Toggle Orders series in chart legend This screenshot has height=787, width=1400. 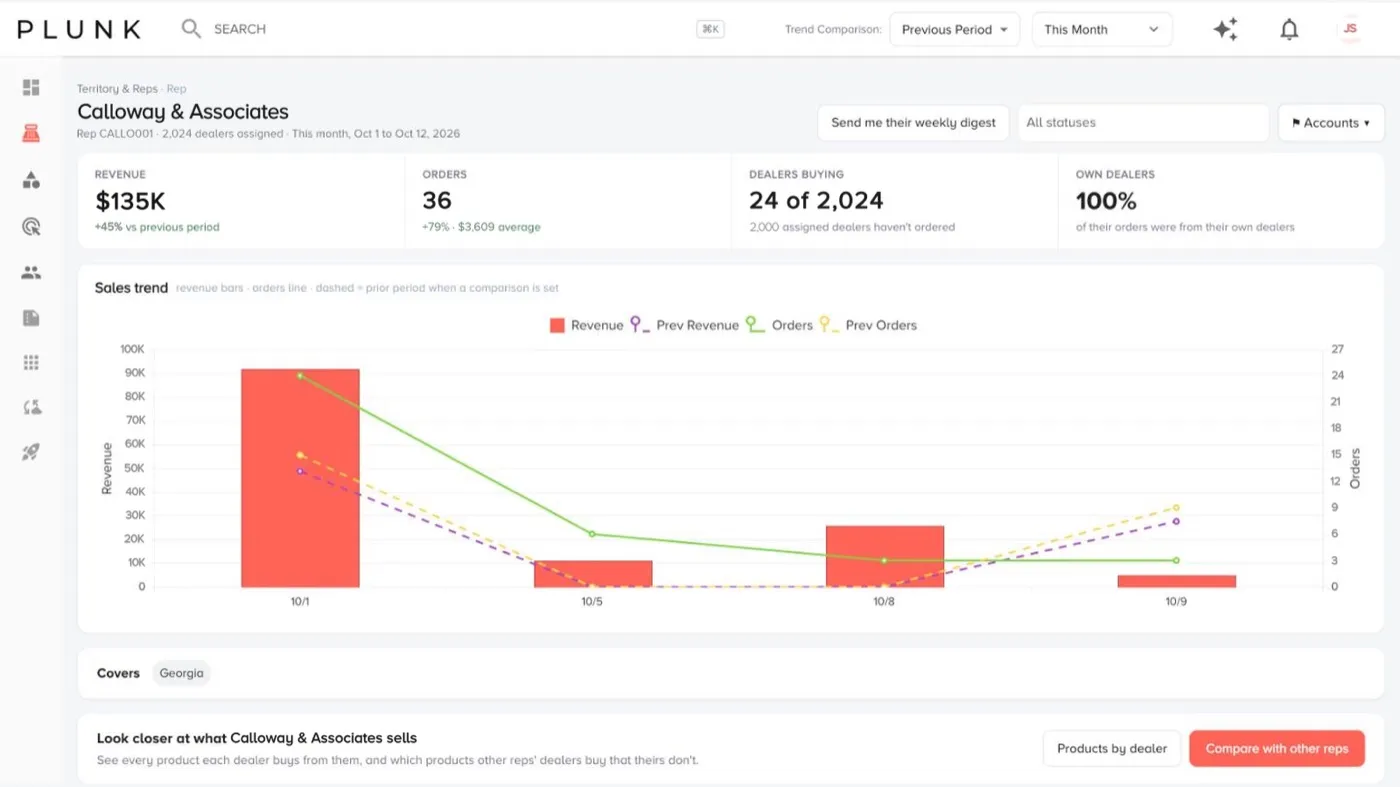[779, 325]
